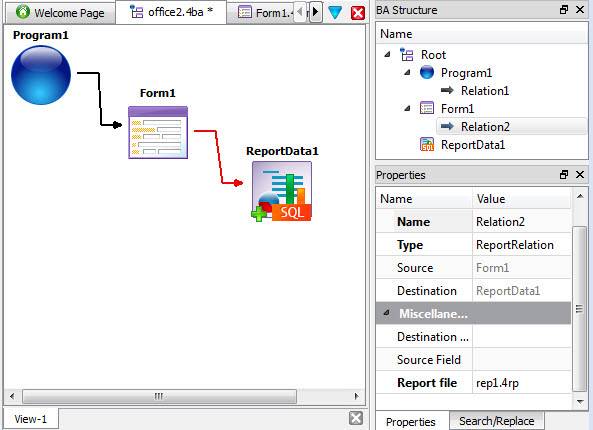Screen dimensions: 593x430
Task: Click the empty Source Field value cell
Action: (522, 360)
